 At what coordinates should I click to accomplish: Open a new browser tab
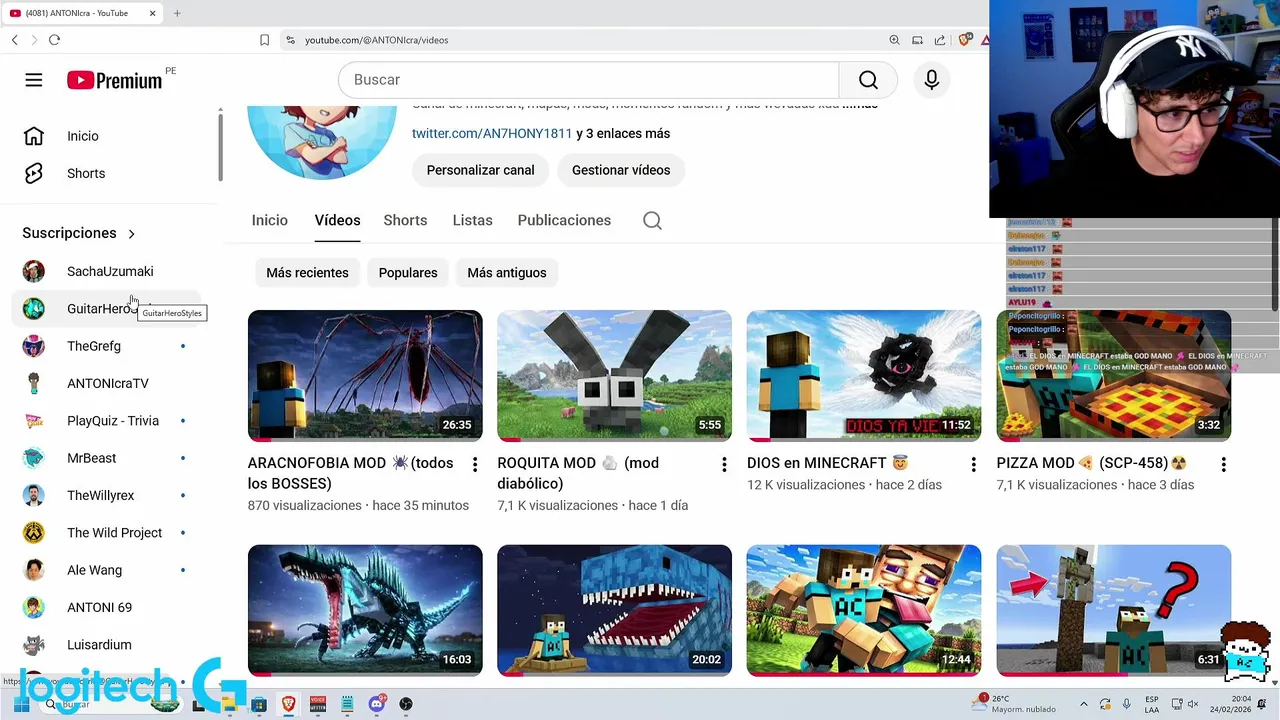[177, 13]
